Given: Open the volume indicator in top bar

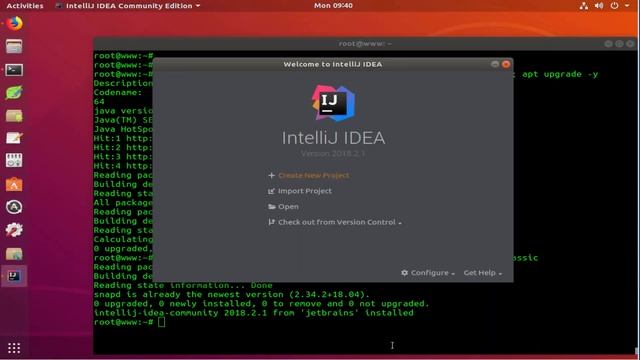Looking at the screenshot, I should point(599,6).
